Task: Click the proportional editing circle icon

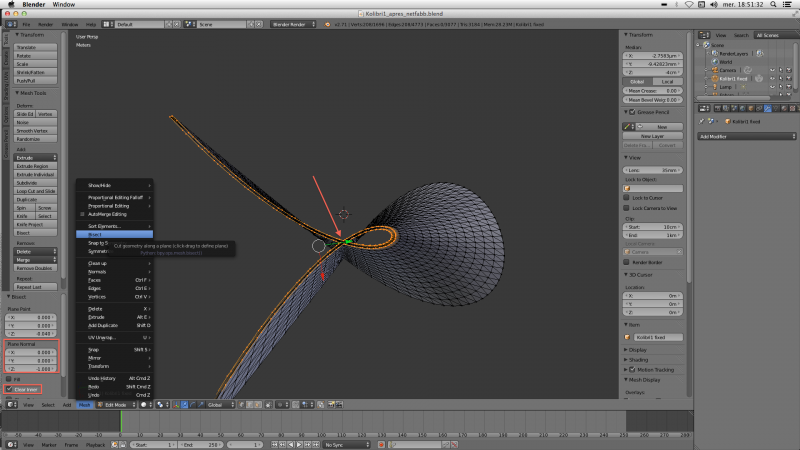Action: 280,405
